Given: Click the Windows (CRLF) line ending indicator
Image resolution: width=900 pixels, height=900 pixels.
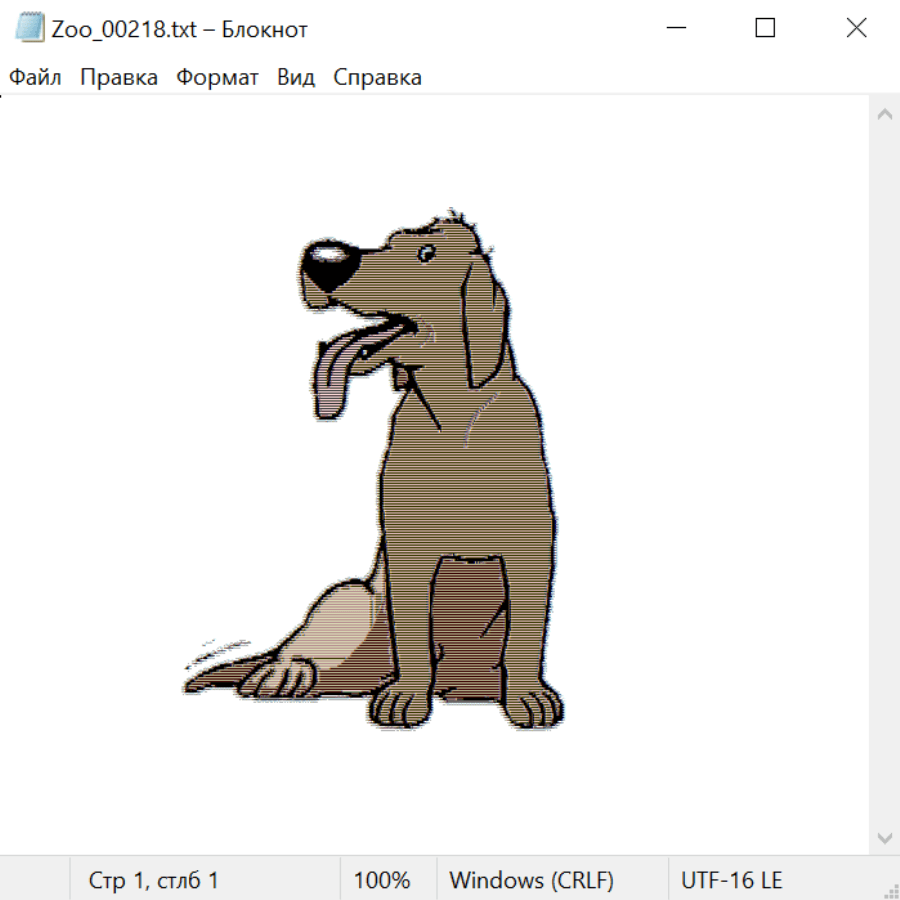Looking at the screenshot, I should point(531,881).
